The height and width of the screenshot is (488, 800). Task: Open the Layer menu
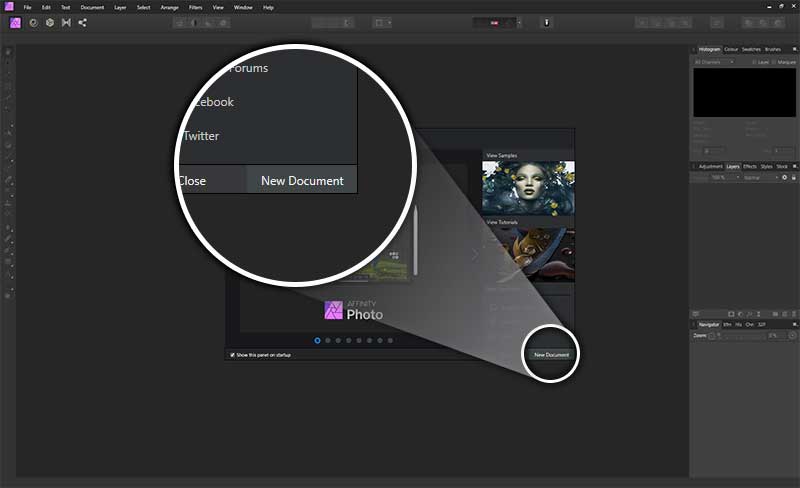point(120,8)
